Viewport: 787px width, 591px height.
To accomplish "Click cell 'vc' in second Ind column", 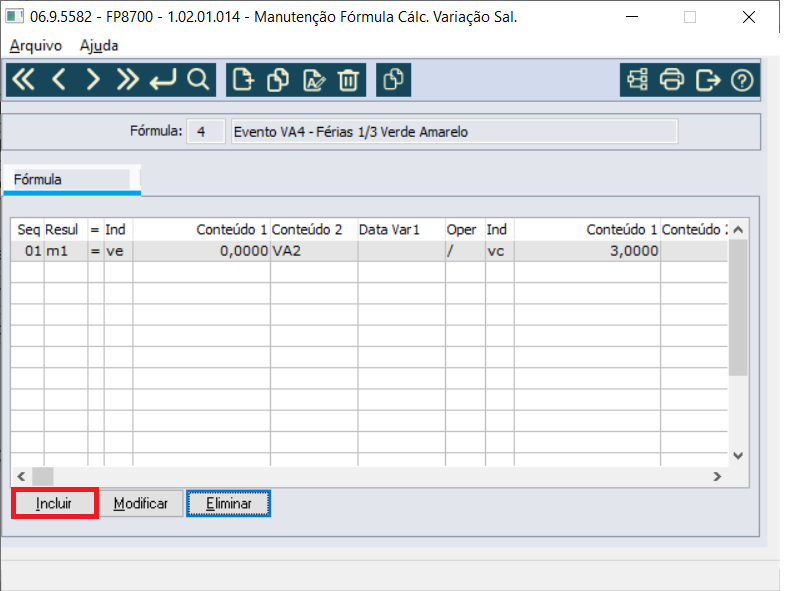I will 500,251.
